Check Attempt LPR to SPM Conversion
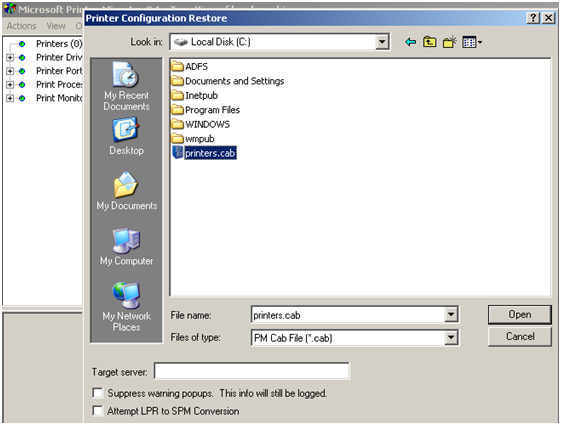This screenshot has height=425, width=561. point(97,410)
